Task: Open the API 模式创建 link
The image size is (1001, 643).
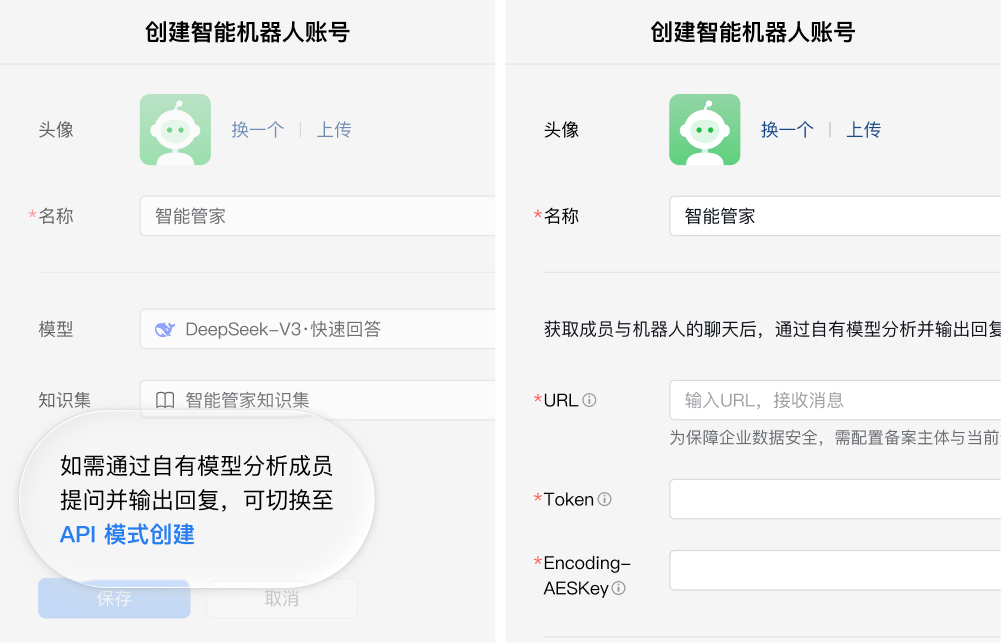Action: pyautogui.click(x=127, y=535)
